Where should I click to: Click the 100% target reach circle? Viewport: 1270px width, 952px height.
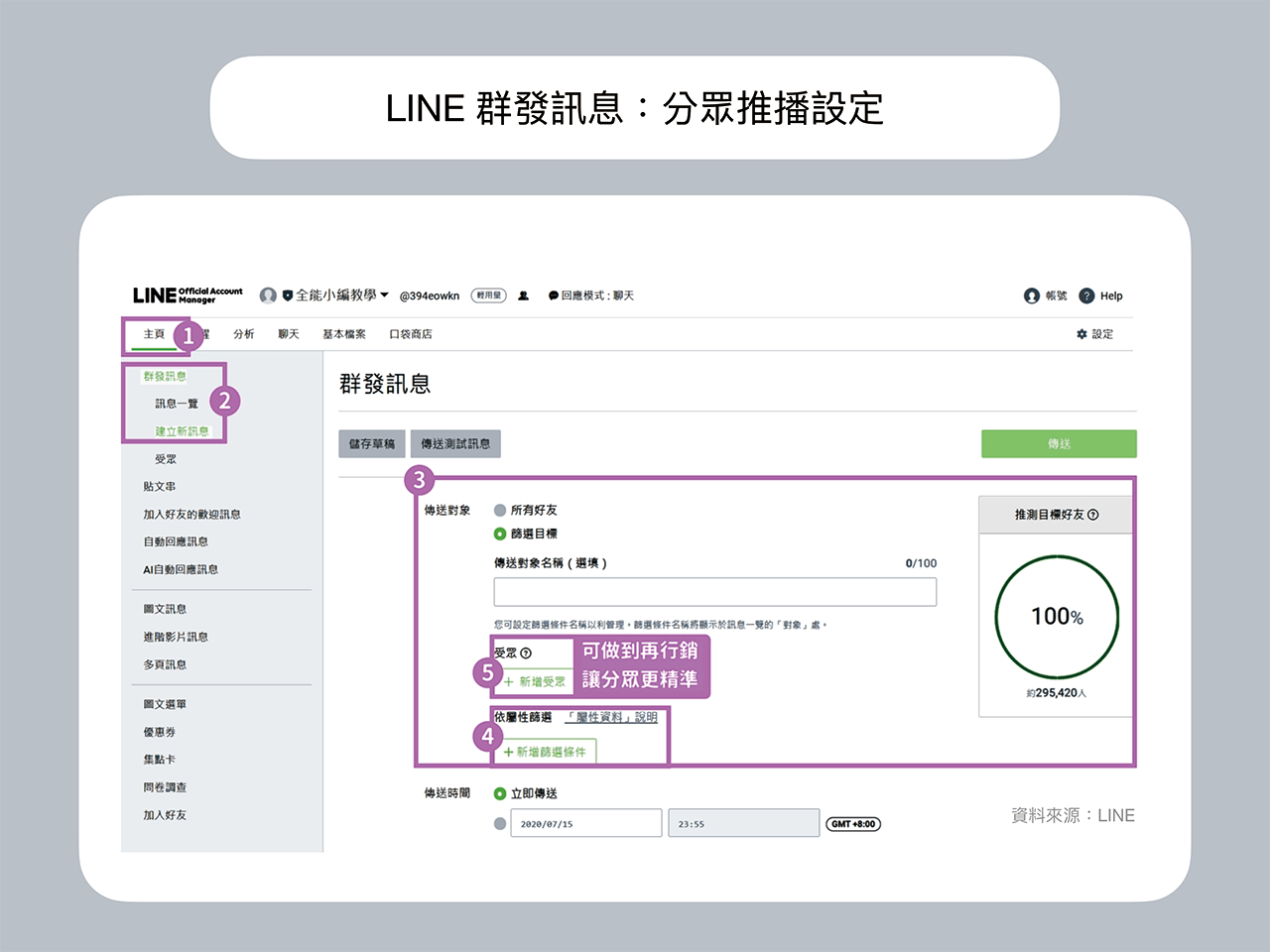point(1057,617)
